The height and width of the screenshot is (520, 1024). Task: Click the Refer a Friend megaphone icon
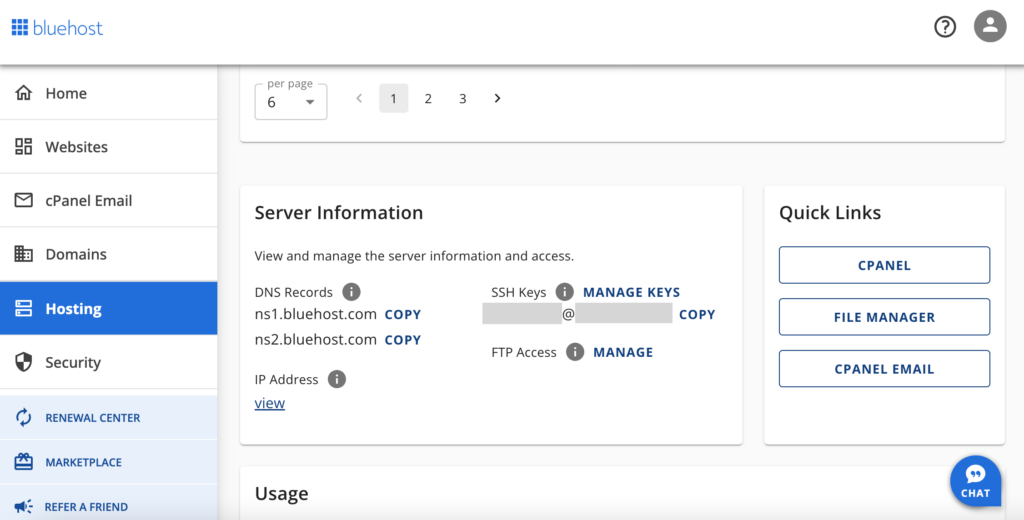pos(24,506)
